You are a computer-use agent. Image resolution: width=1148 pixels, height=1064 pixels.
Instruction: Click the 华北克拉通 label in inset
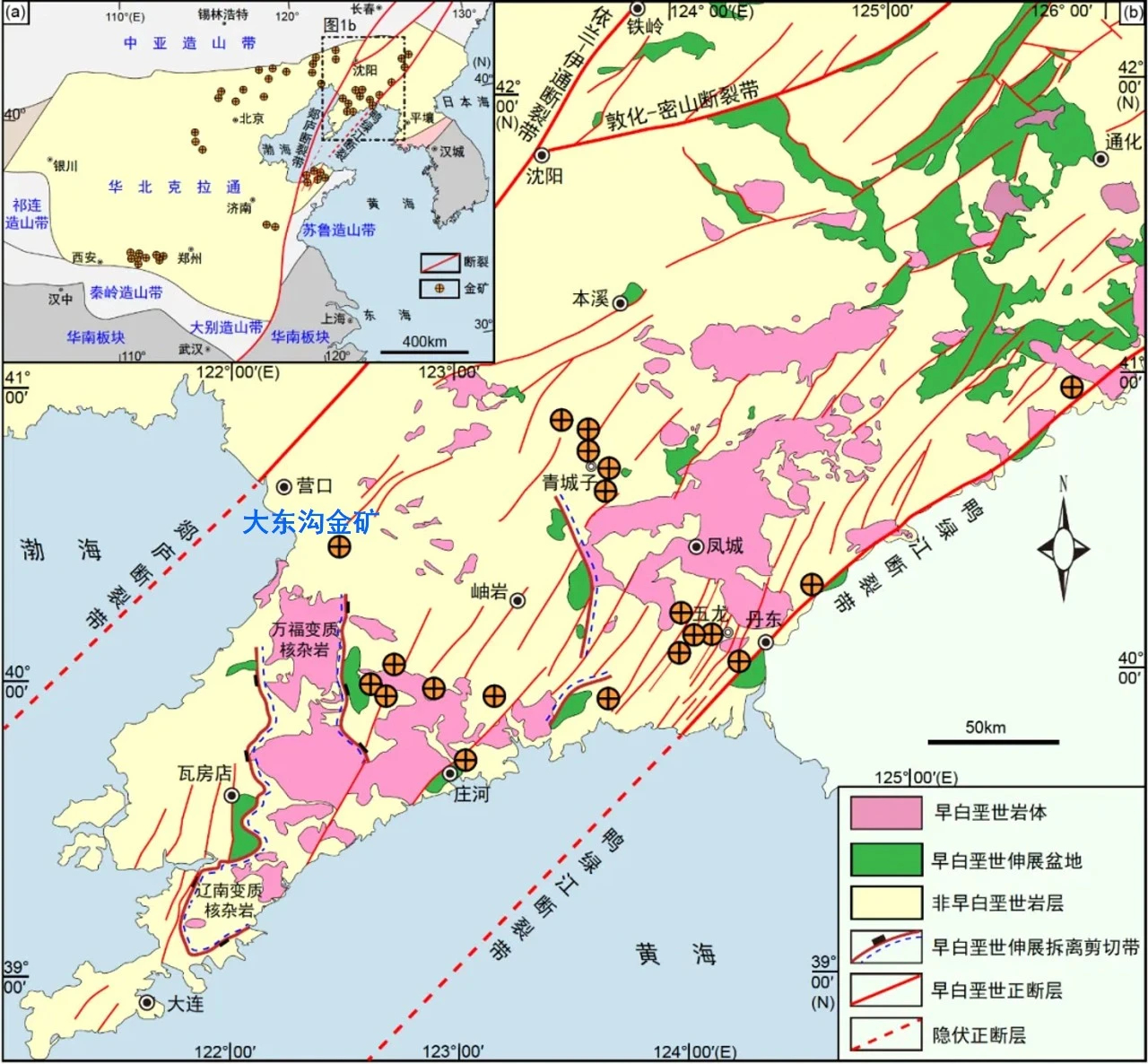pyautogui.click(x=175, y=187)
